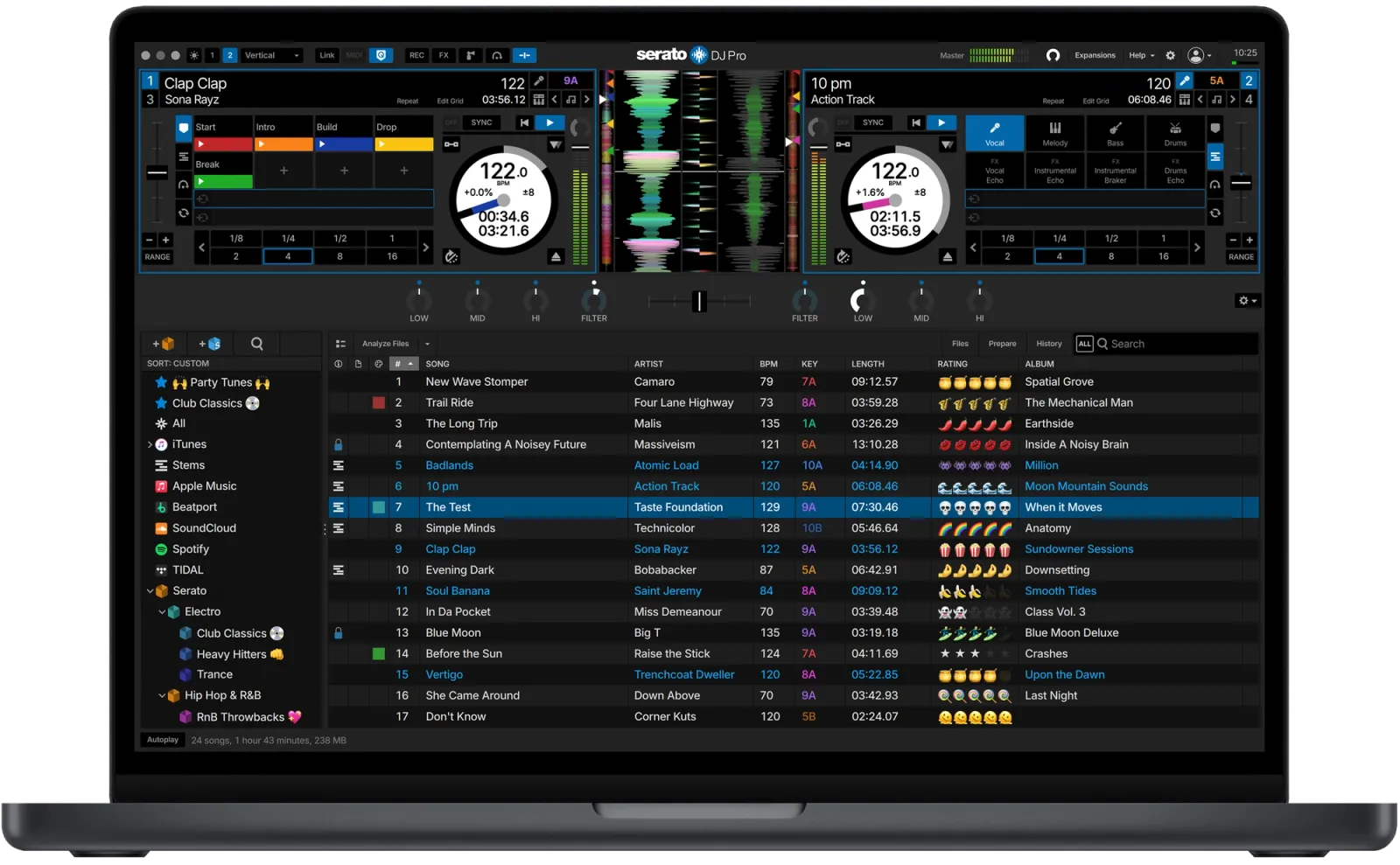Add a new smart crate
This screenshot has height=865, width=1400.
210,345
